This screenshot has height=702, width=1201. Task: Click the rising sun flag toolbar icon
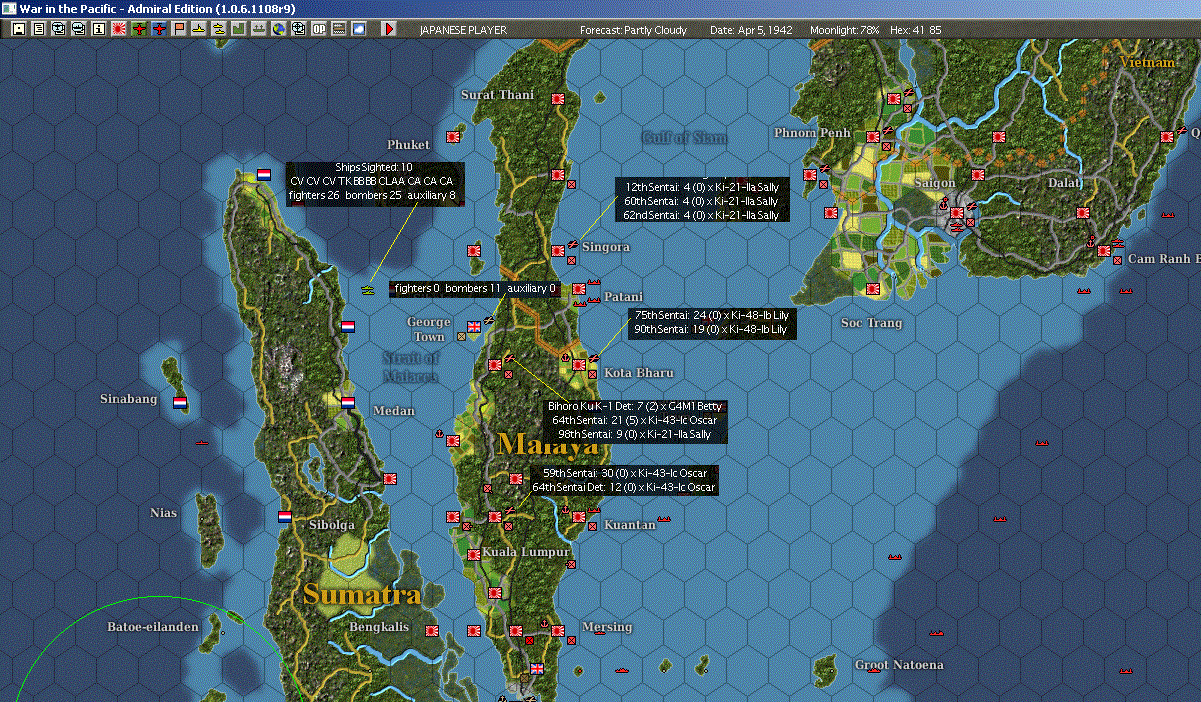(118, 29)
